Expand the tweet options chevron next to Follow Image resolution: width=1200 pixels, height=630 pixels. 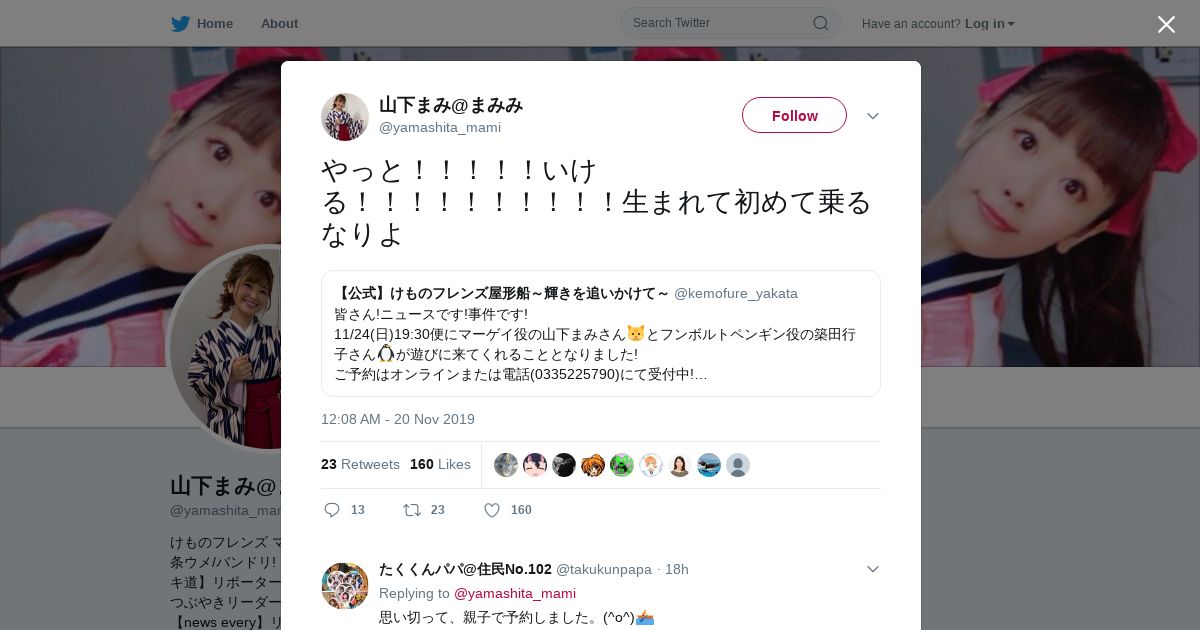tap(873, 116)
